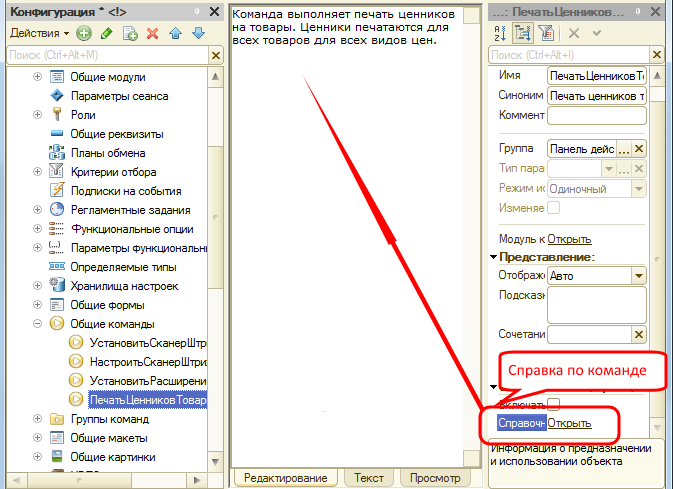
Task: Open the Действия dropdown menu
Action: [x=39, y=33]
